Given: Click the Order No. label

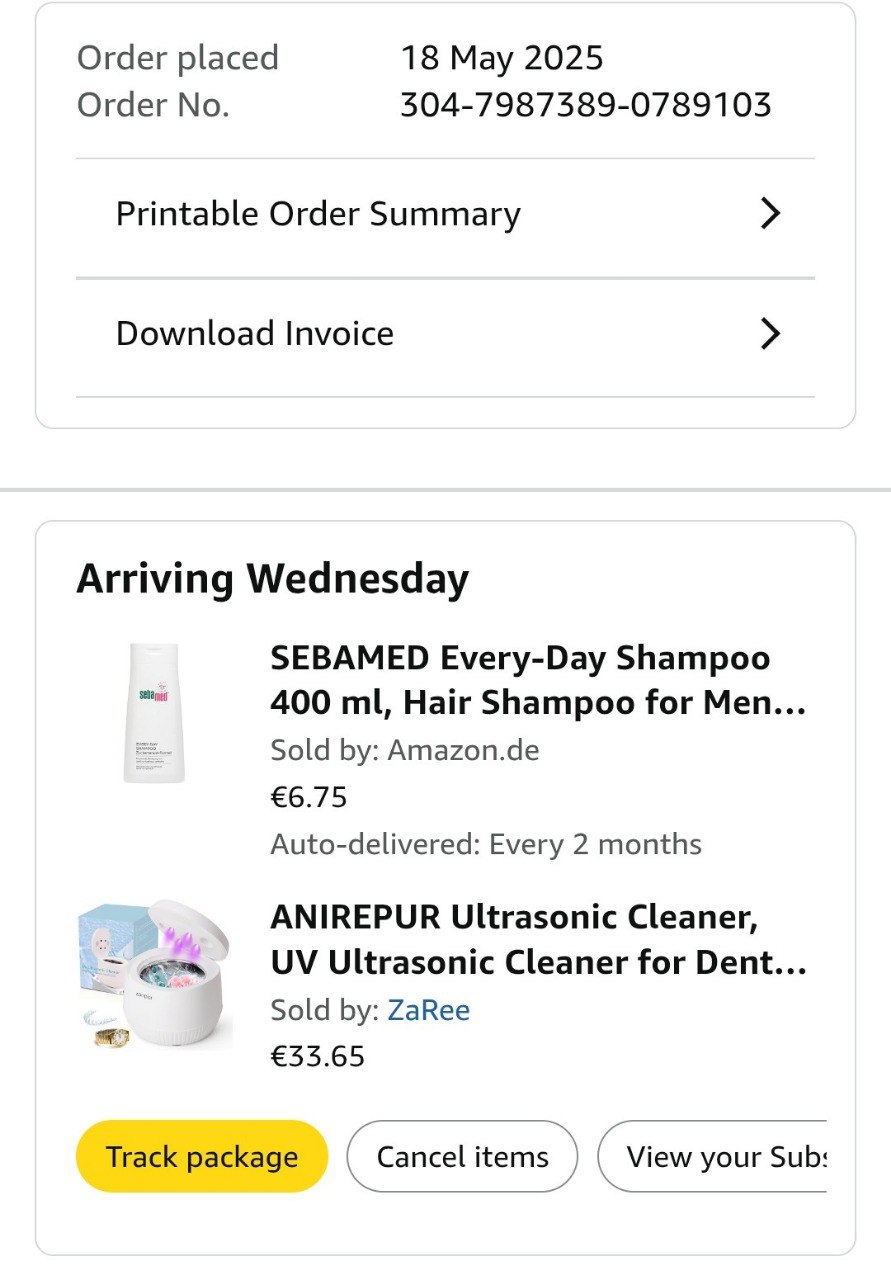Looking at the screenshot, I should [153, 105].
